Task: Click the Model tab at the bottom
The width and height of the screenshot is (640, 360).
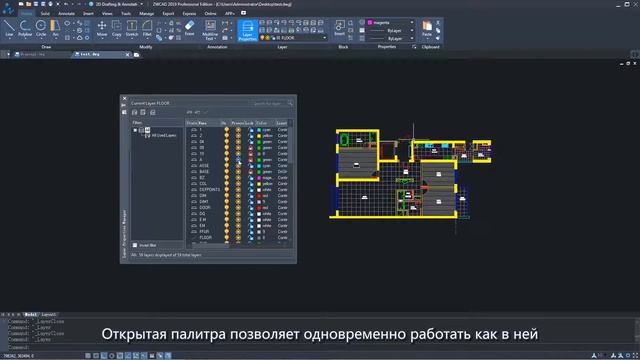Action: pos(30,315)
